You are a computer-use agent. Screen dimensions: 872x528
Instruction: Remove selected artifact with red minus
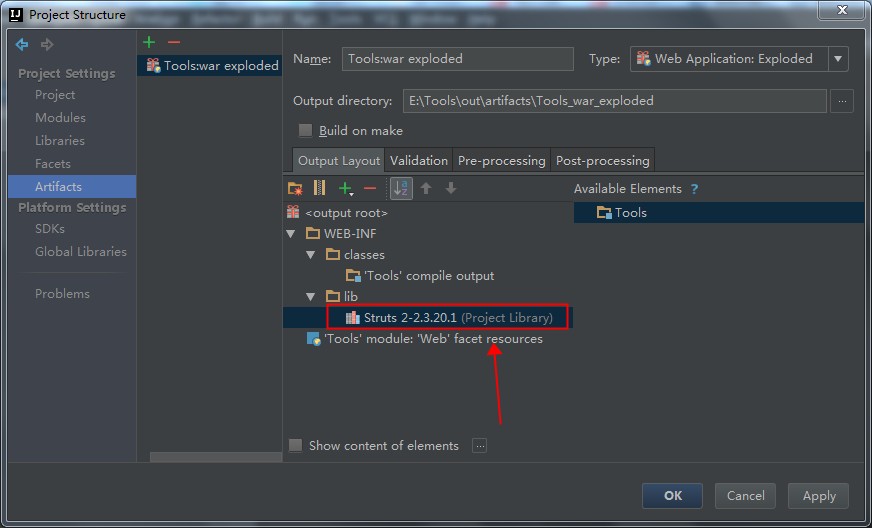click(x=174, y=42)
